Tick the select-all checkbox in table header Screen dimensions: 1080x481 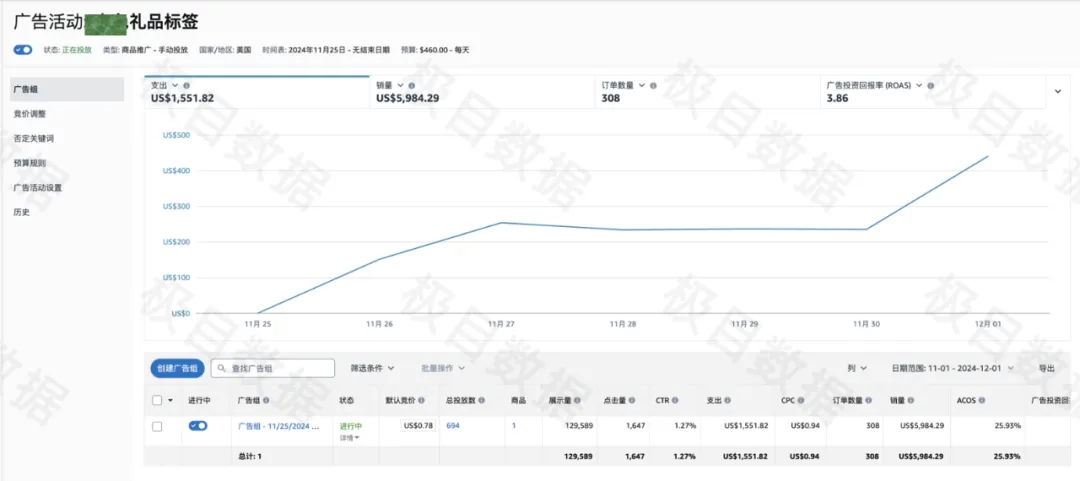tap(157, 400)
